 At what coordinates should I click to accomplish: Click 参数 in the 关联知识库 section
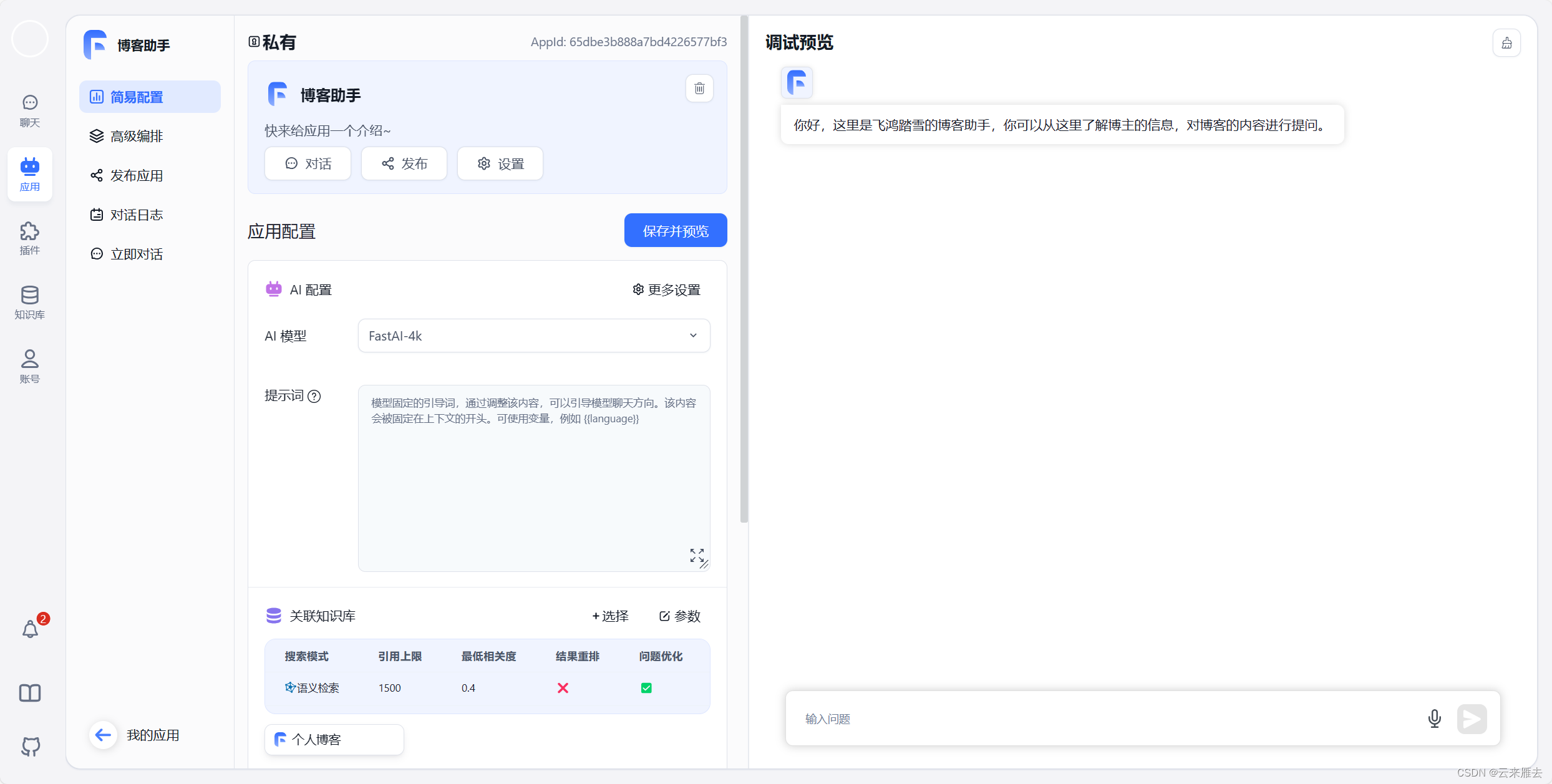(679, 616)
